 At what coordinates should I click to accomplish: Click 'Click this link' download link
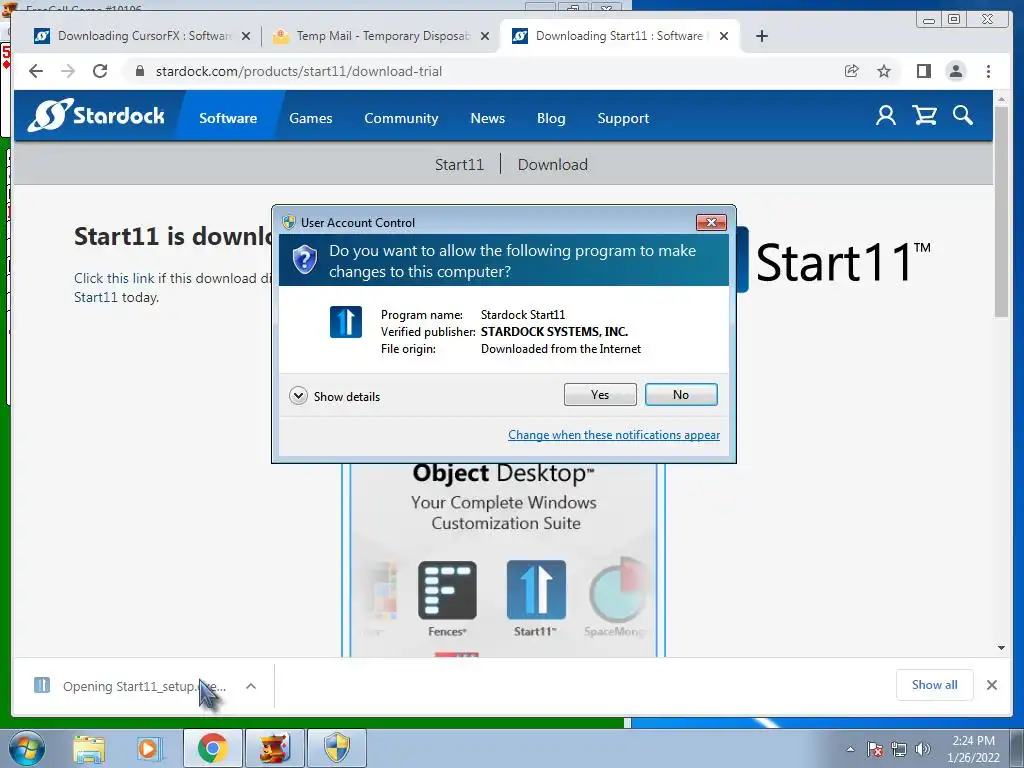tap(114, 278)
